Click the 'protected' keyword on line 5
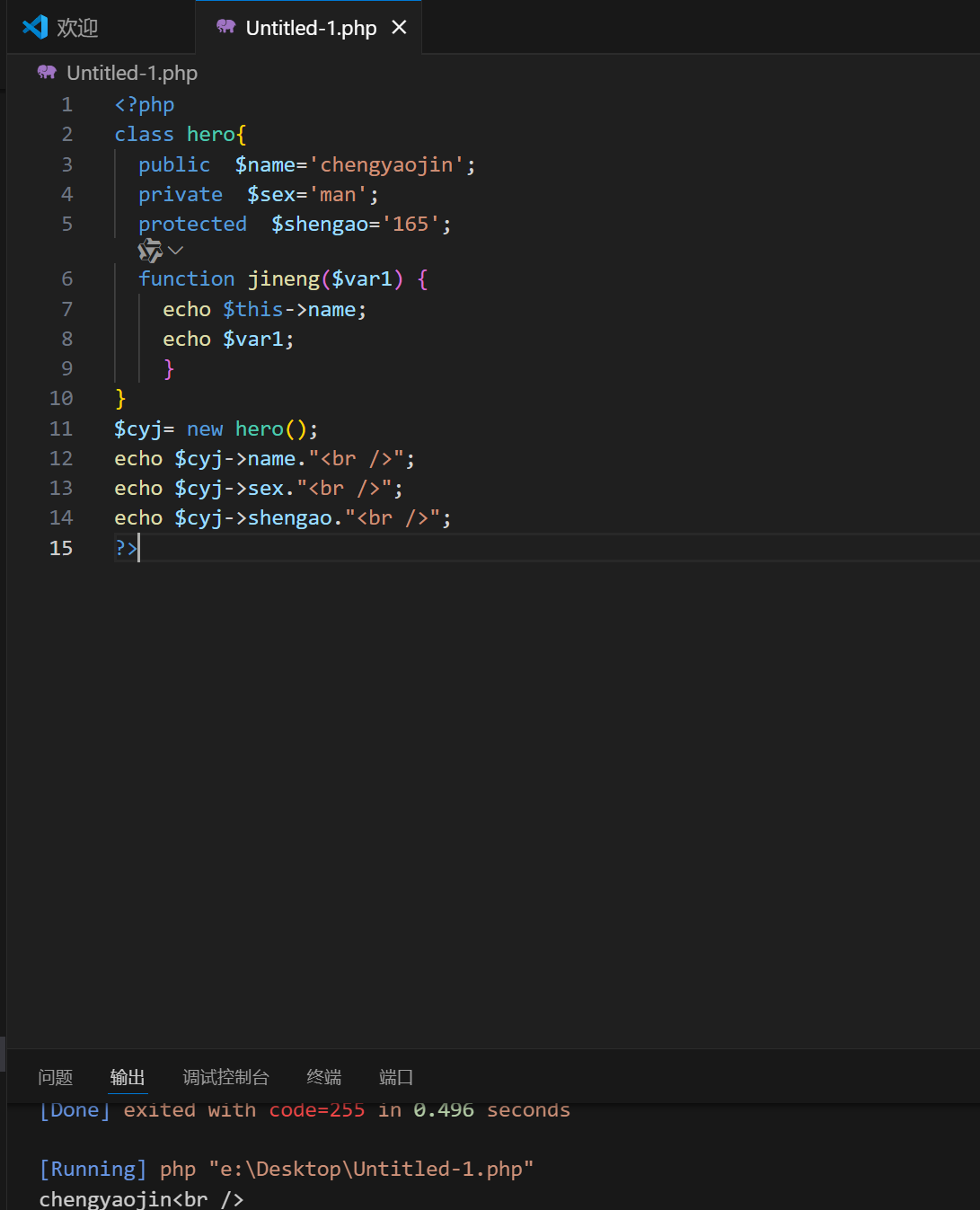The width and height of the screenshot is (980, 1210). [192, 225]
